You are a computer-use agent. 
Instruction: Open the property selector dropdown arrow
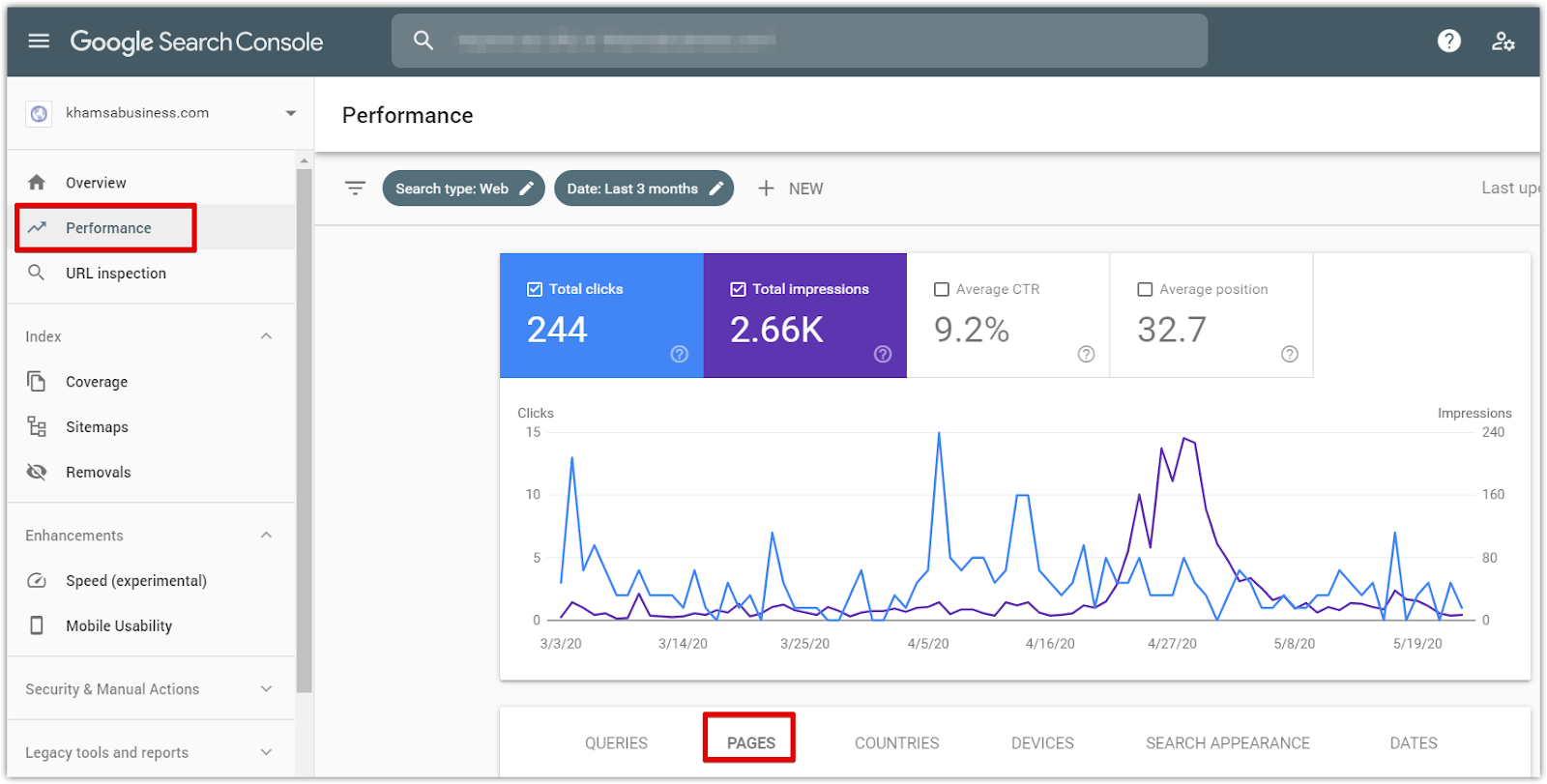click(x=291, y=113)
